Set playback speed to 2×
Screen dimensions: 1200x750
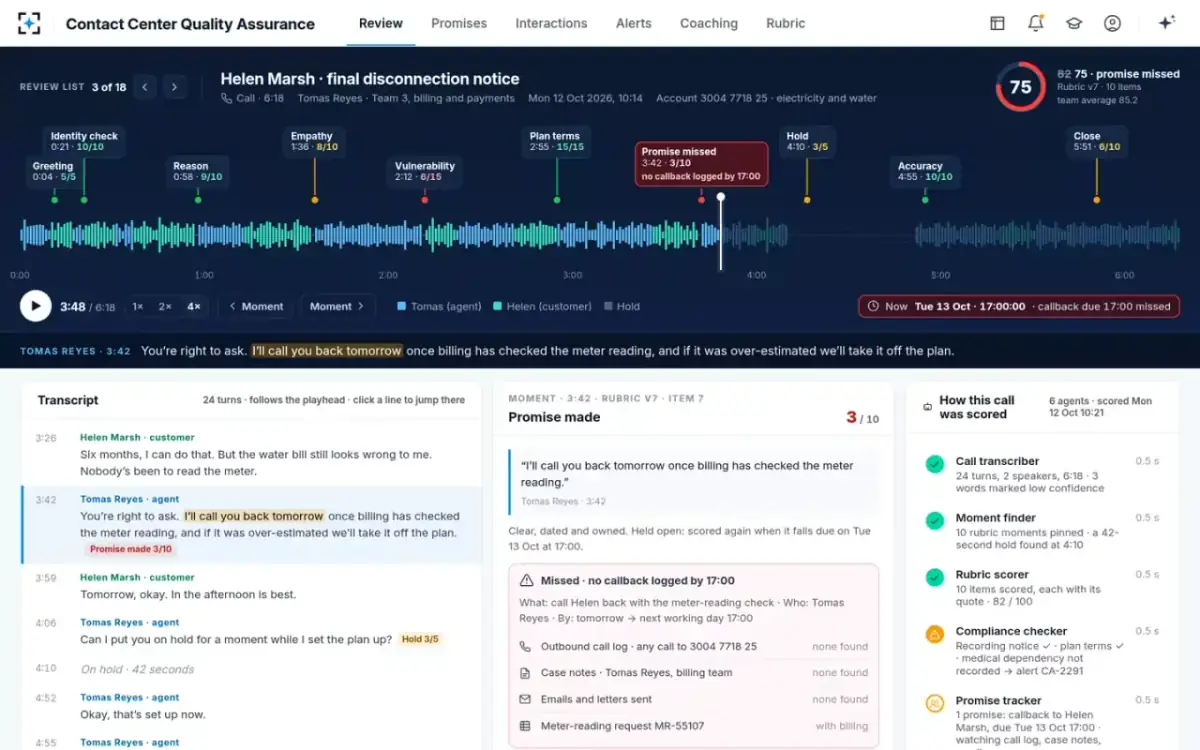[165, 306]
